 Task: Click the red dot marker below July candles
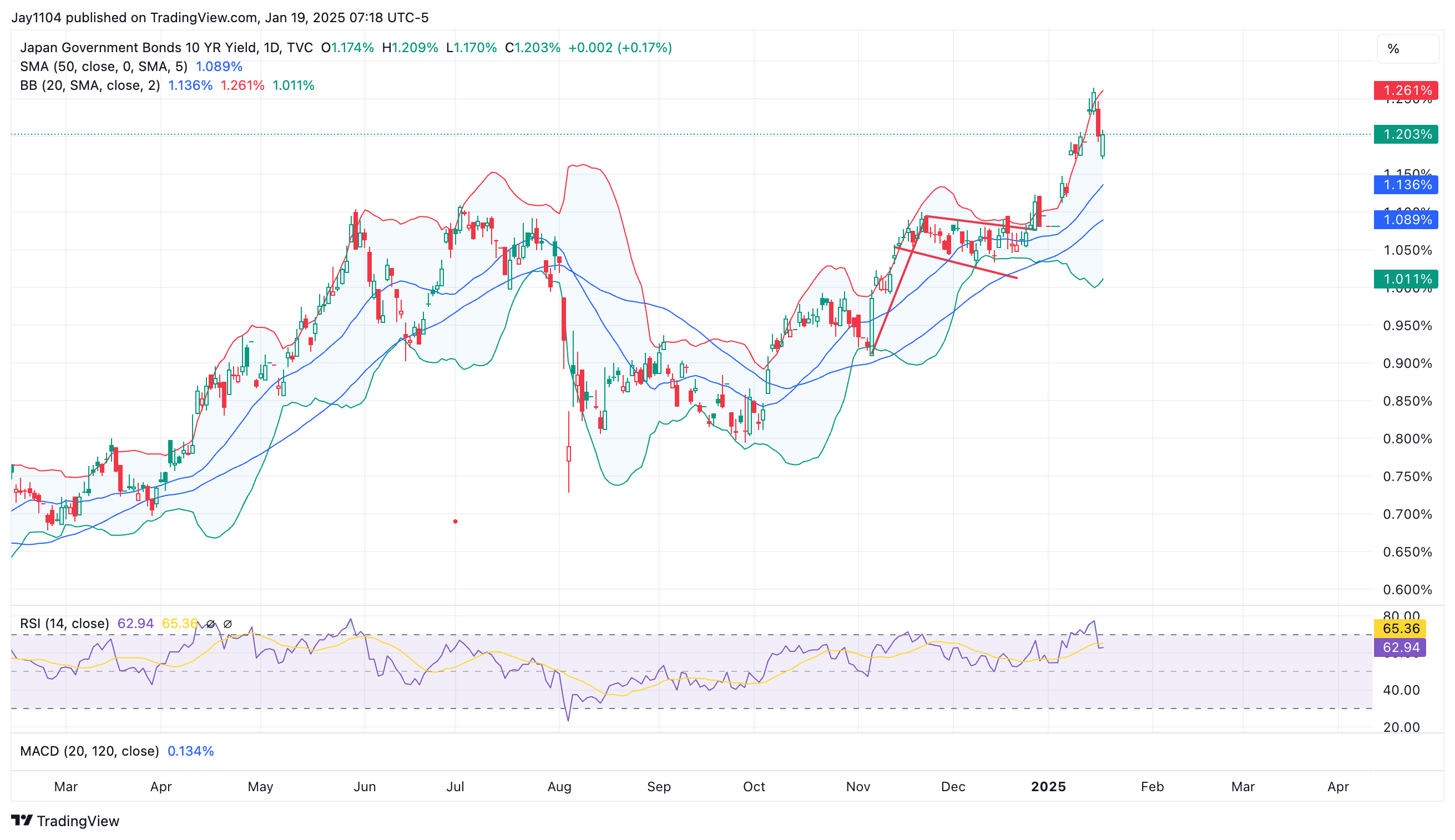tap(455, 522)
